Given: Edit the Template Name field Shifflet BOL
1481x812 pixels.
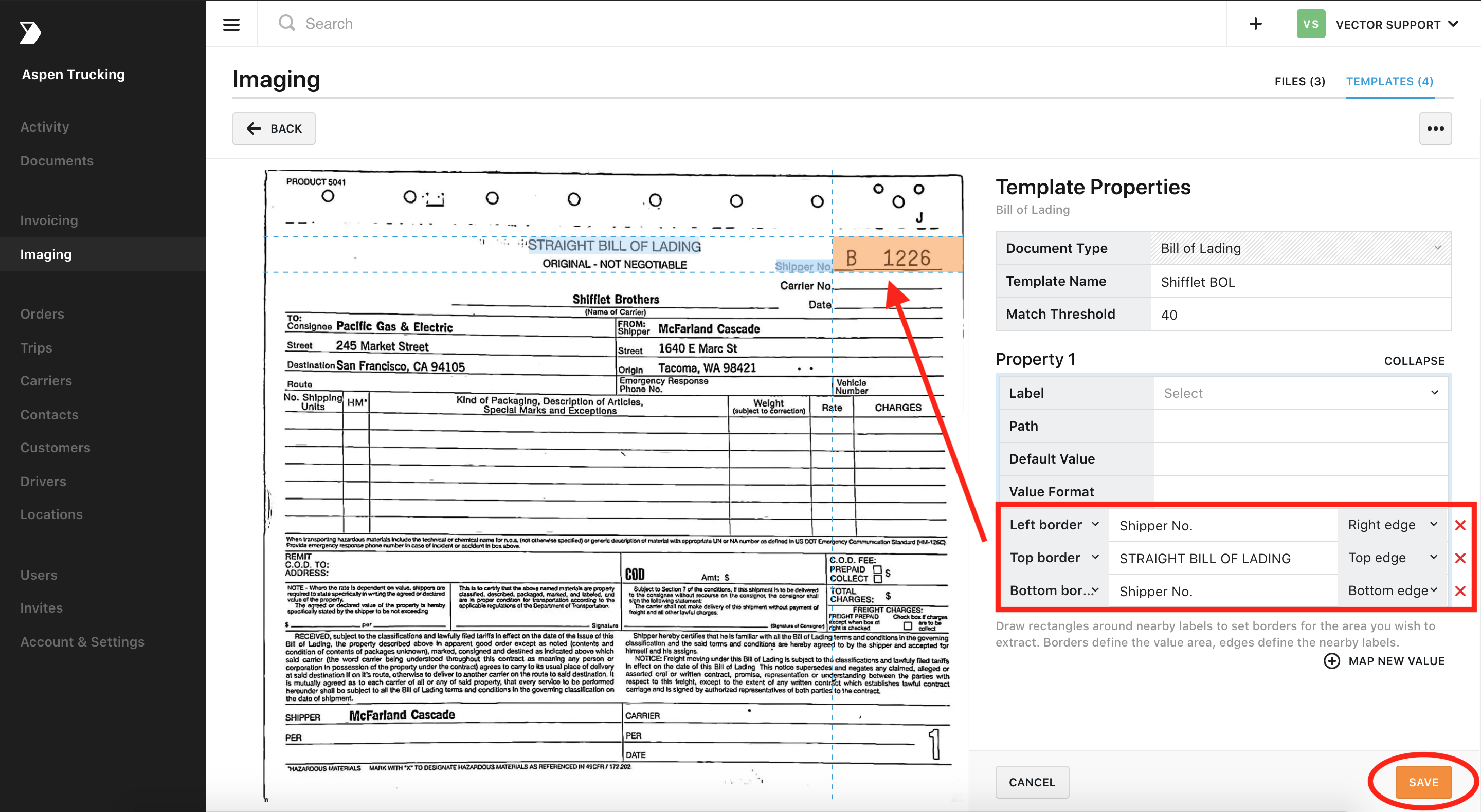Looking at the screenshot, I should coord(1301,282).
